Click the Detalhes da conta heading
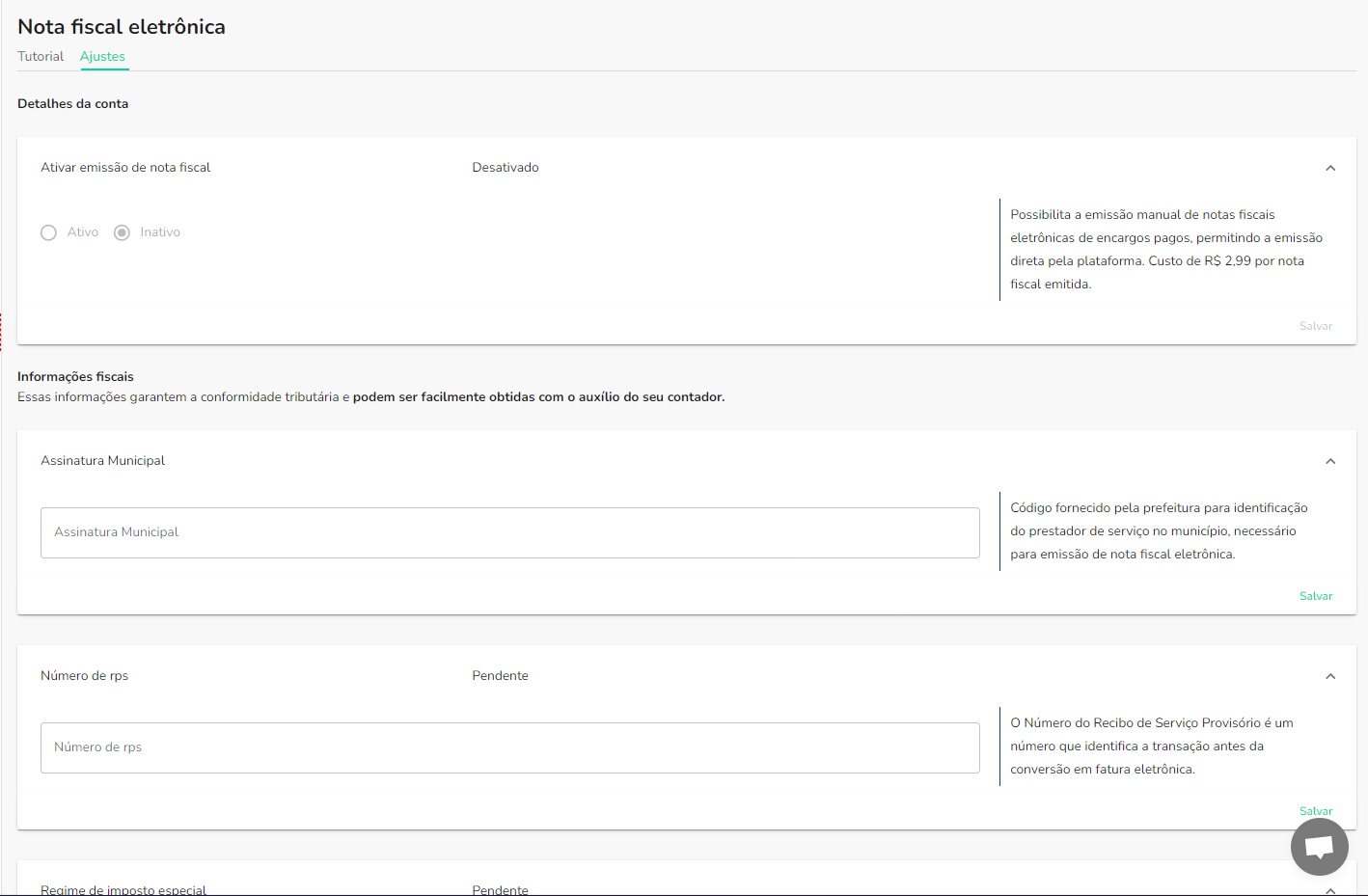Viewport: 1368px width, 896px height. (x=72, y=103)
